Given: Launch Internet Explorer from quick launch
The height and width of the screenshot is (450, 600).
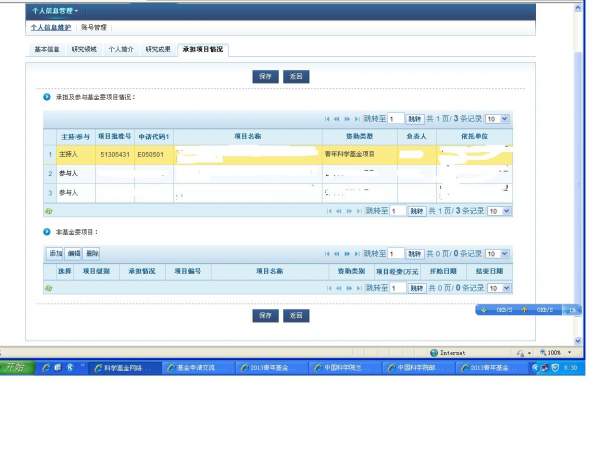Looking at the screenshot, I should point(46,368).
